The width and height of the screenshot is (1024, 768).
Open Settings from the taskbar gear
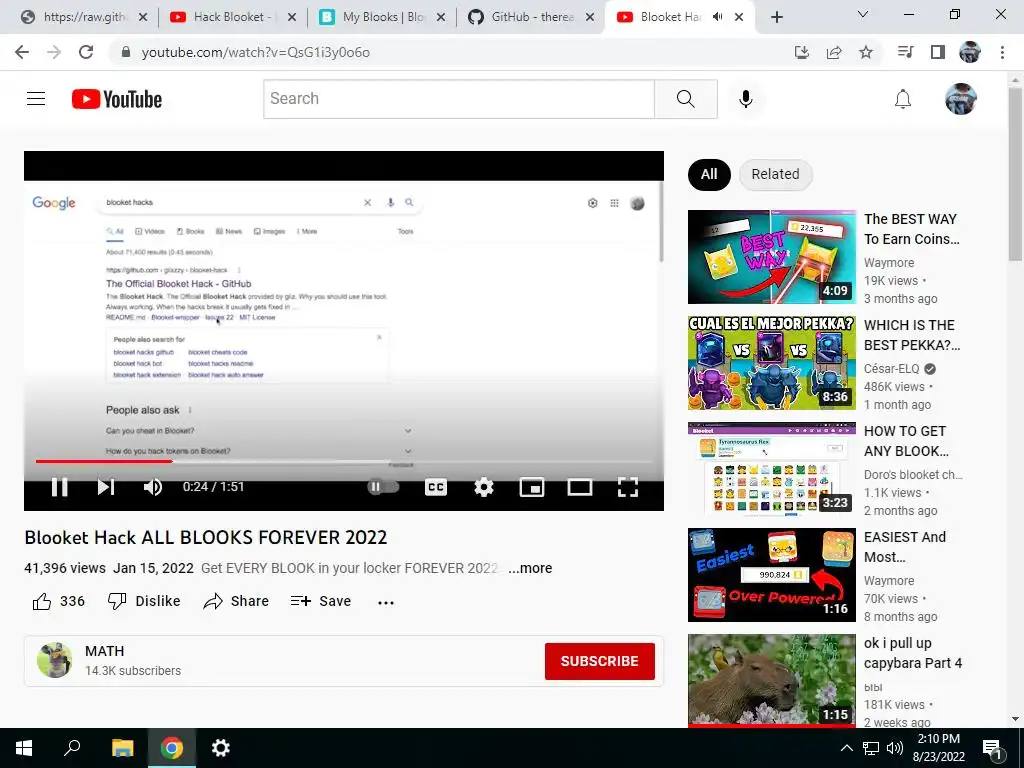pos(221,748)
